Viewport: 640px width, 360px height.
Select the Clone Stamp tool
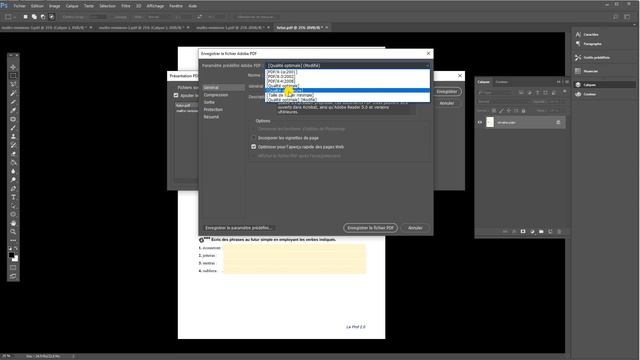tap(13, 137)
